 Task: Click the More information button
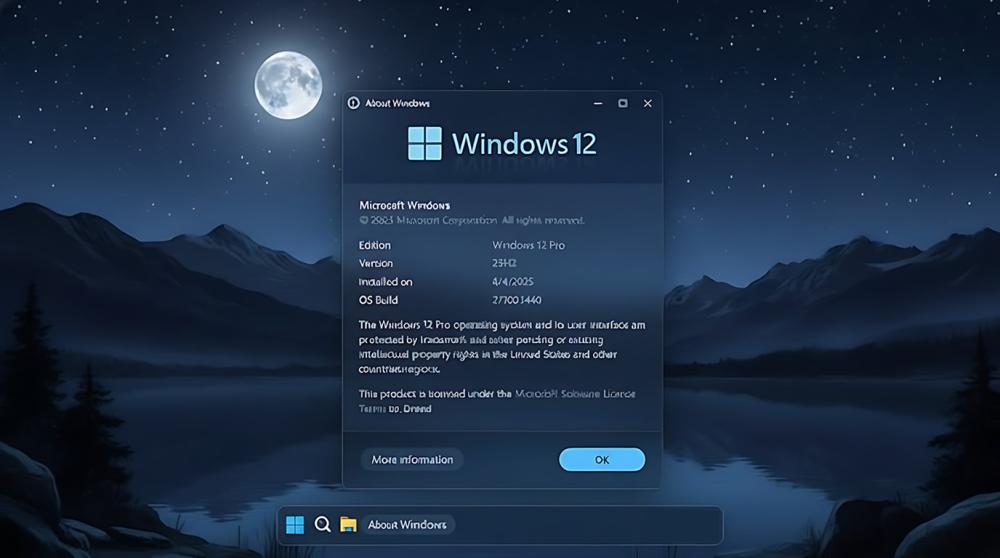click(x=412, y=460)
